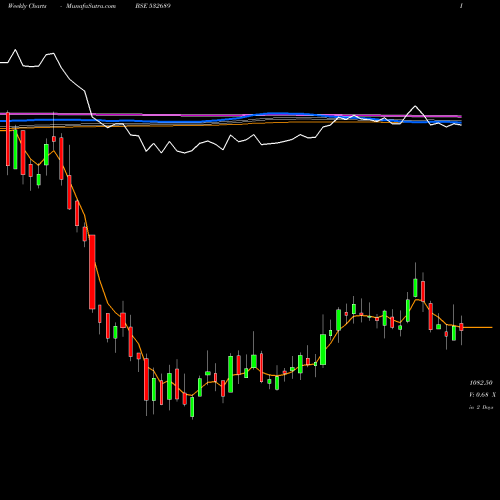This screenshot has width=500, height=500.
Task: Click the 'MunafaSutra.com' label
Action: (91, 6)
